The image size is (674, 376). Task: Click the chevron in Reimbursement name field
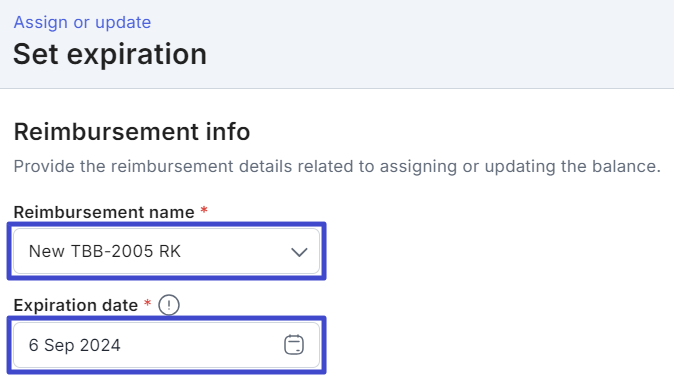(299, 252)
